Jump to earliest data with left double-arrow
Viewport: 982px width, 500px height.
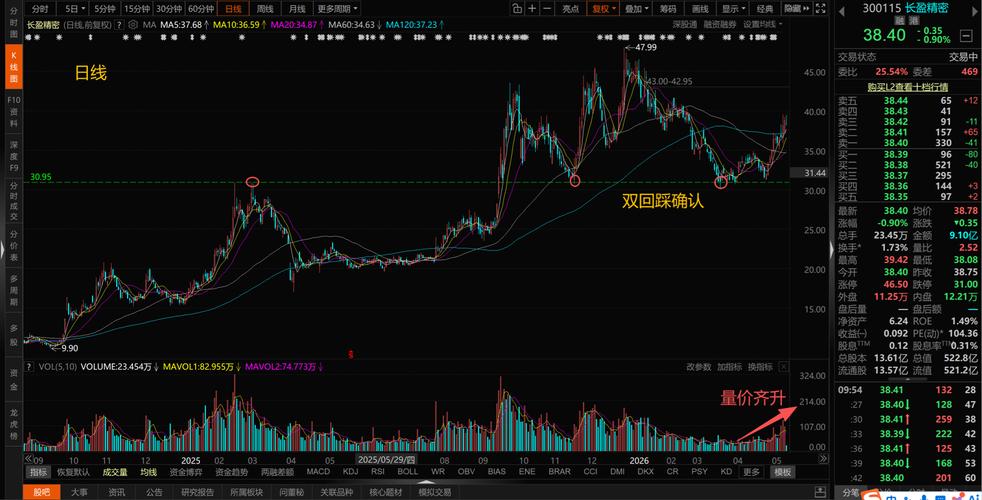point(28,459)
